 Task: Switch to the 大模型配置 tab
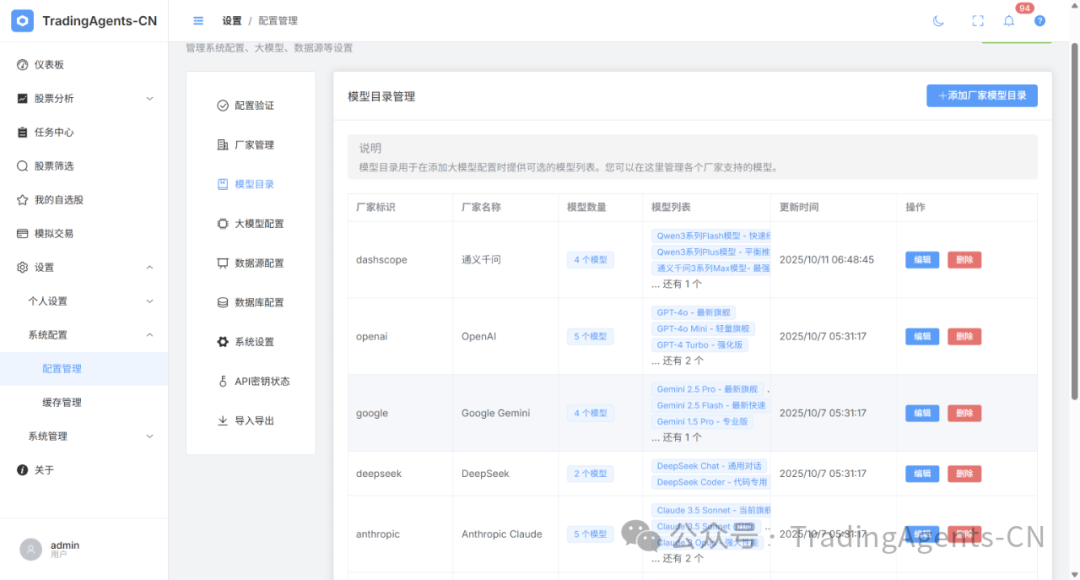point(258,224)
